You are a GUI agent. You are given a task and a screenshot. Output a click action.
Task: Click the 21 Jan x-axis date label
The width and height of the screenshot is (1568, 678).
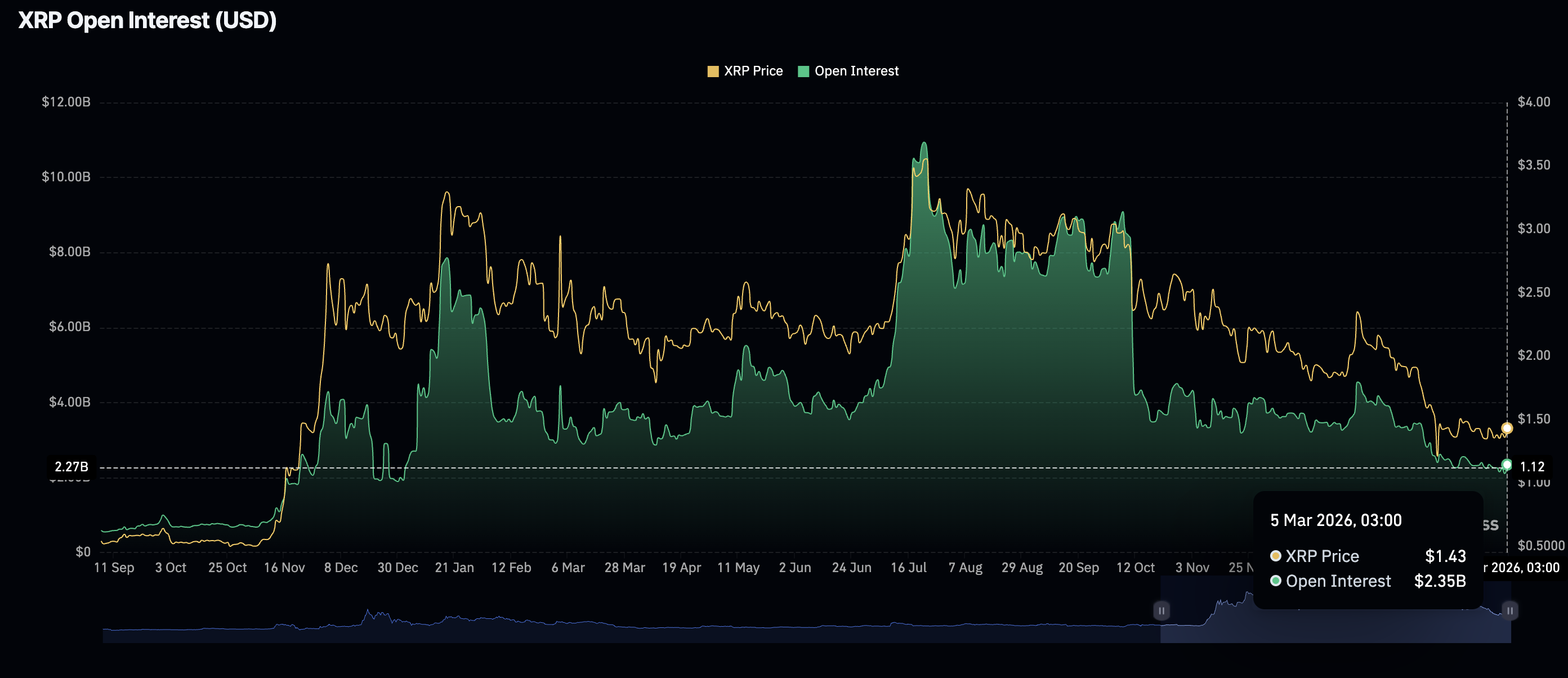coord(454,567)
